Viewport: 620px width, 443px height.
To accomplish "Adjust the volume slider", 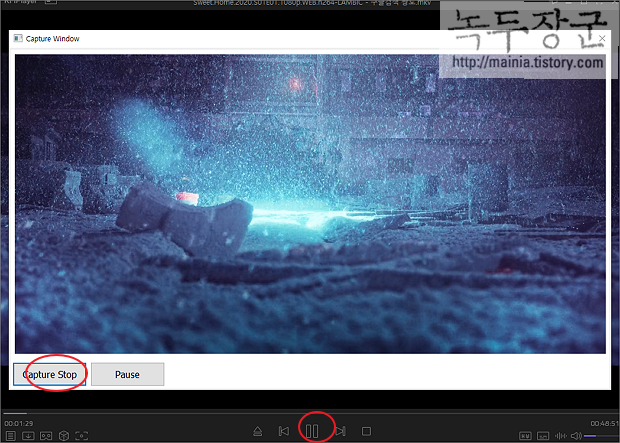I will 601,436.
